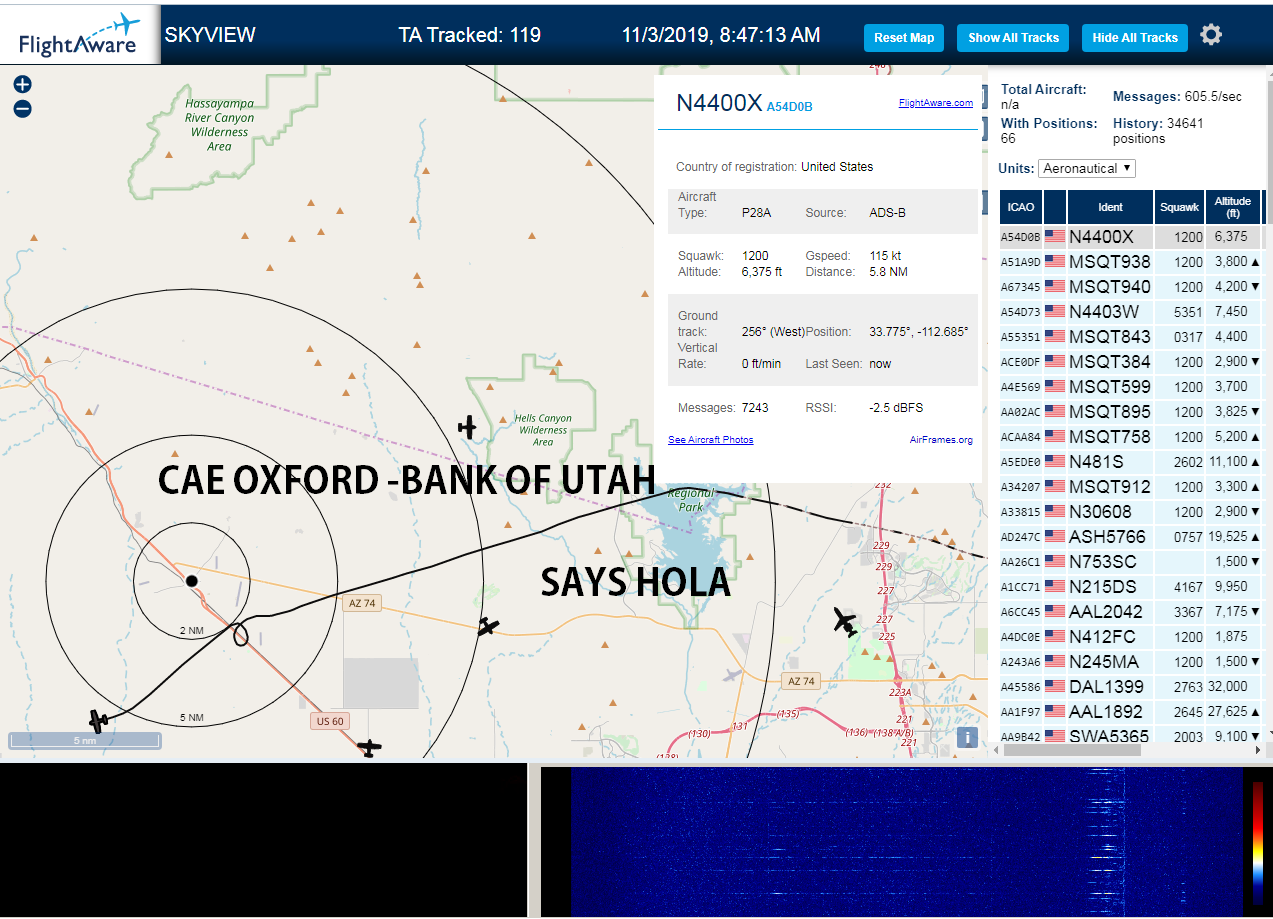Select the MSQT599 aircraft row
The width and height of the screenshot is (1273, 919).
click(1131, 387)
